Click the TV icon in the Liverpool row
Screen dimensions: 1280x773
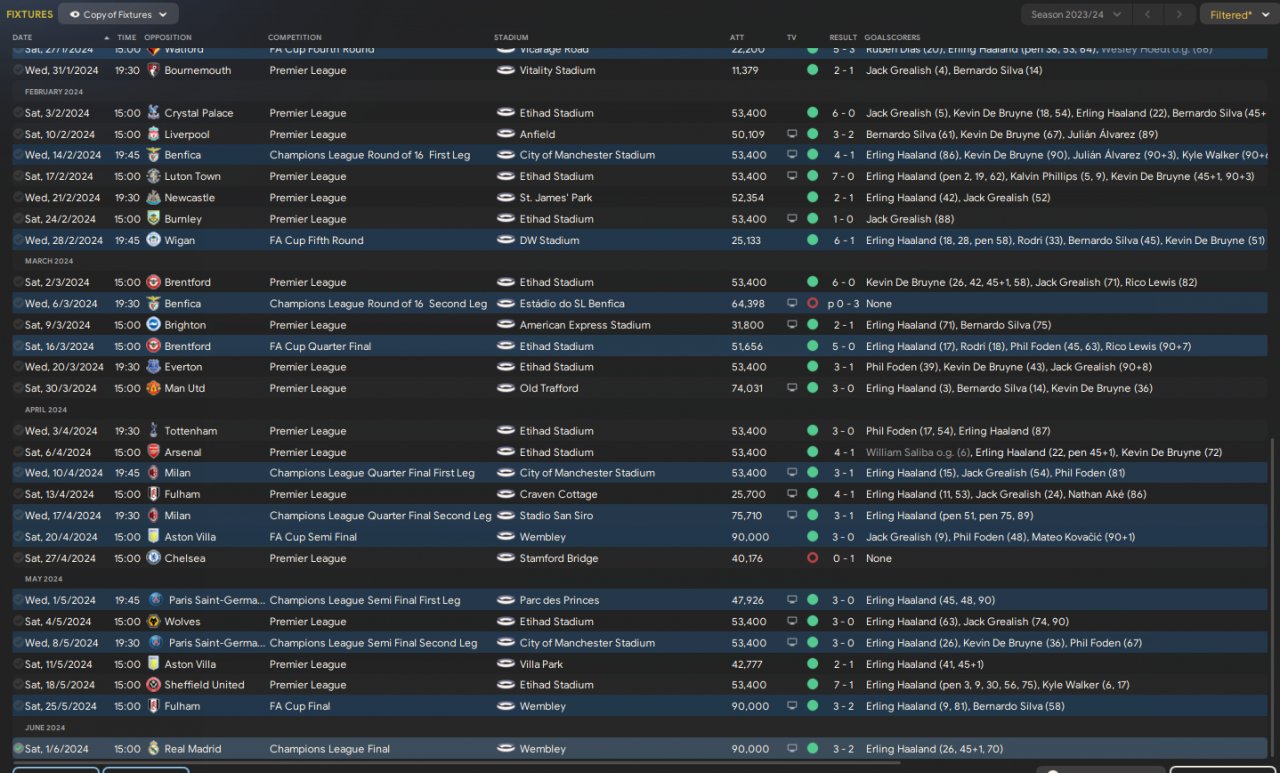click(x=792, y=134)
